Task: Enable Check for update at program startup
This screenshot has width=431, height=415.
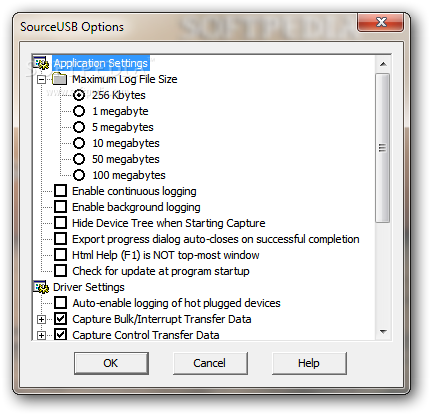Action: [x=60, y=271]
